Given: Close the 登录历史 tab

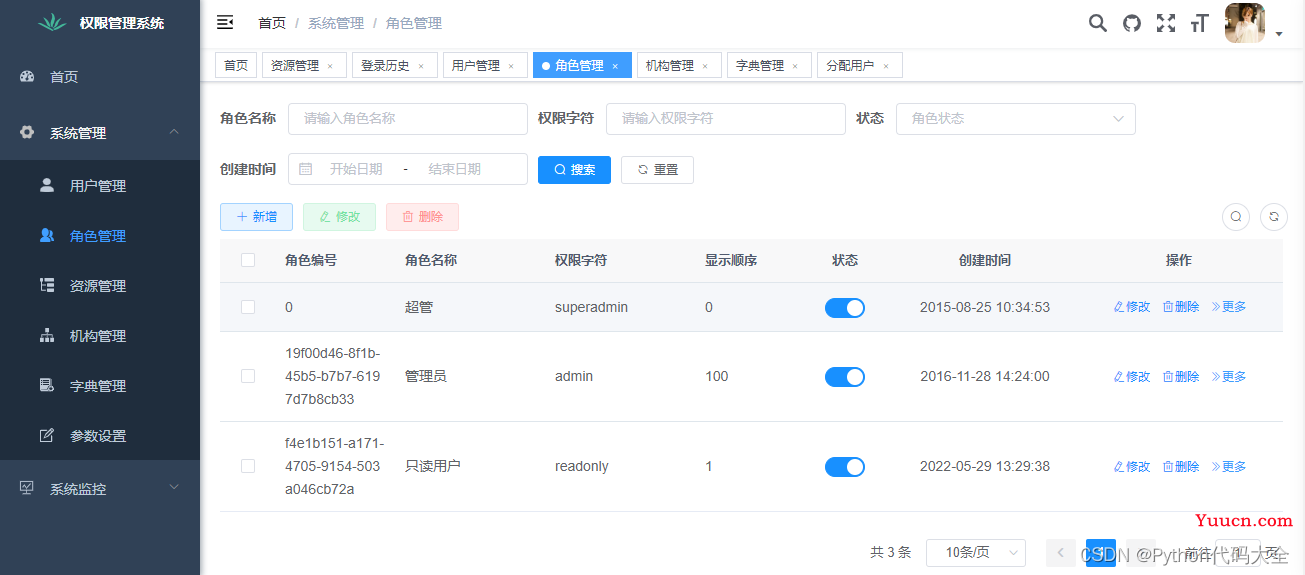Looking at the screenshot, I should click(421, 66).
